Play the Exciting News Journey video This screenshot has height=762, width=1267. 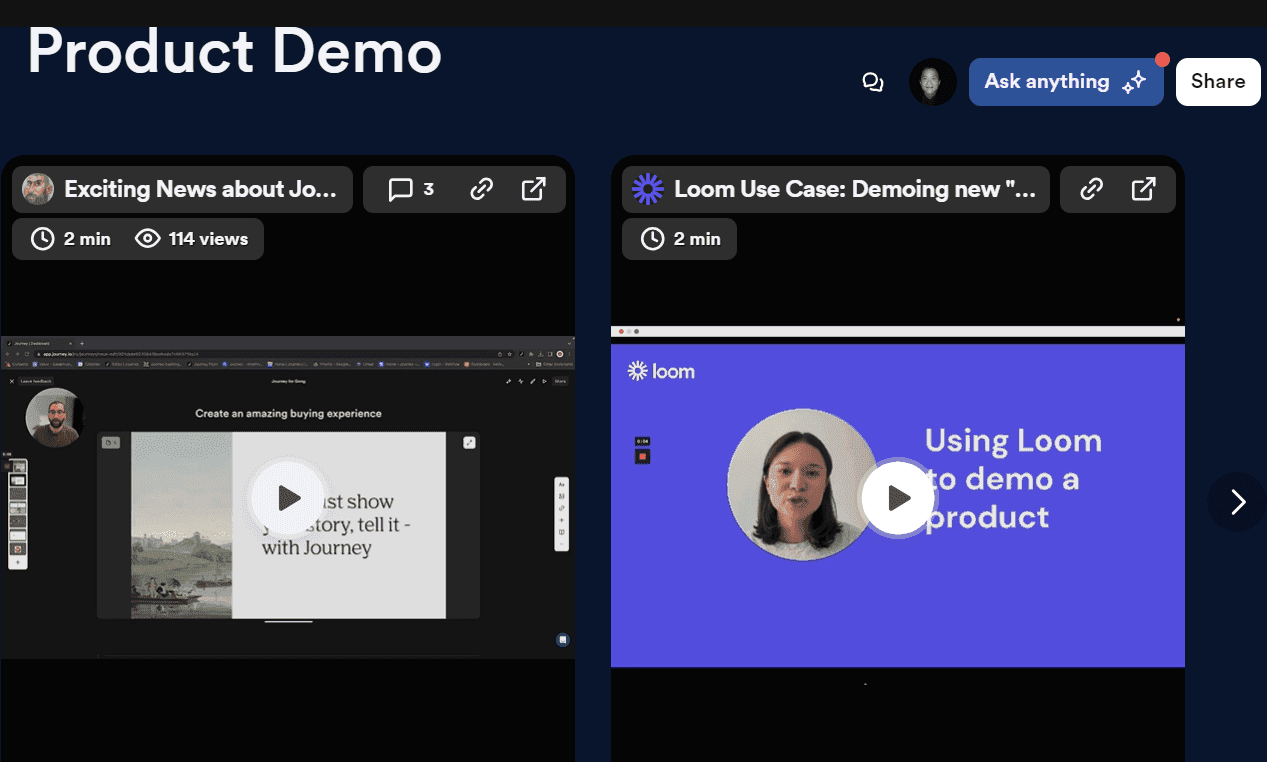click(x=288, y=497)
